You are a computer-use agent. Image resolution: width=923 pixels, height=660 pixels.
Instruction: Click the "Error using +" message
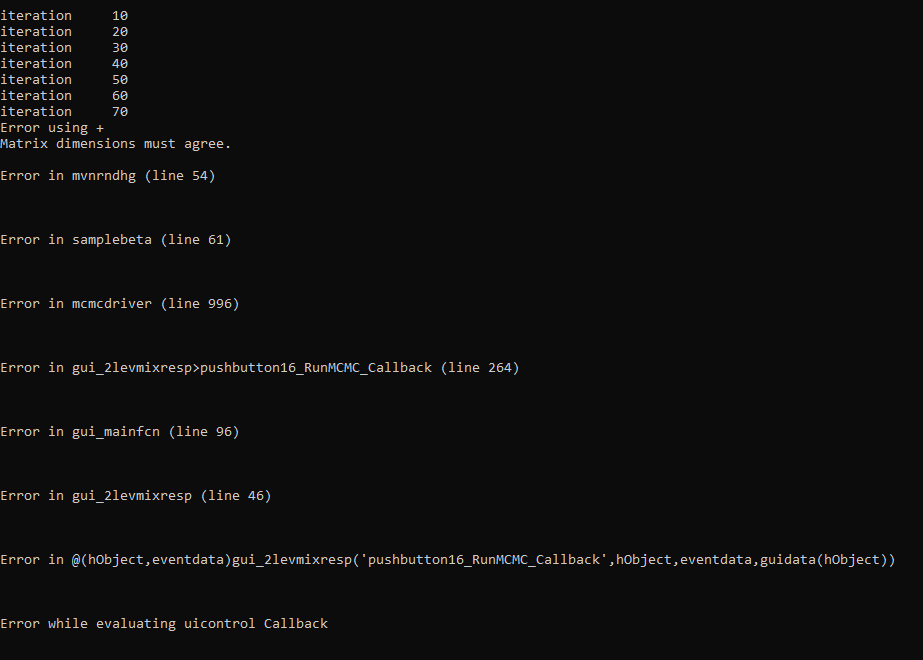pos(52,128)
